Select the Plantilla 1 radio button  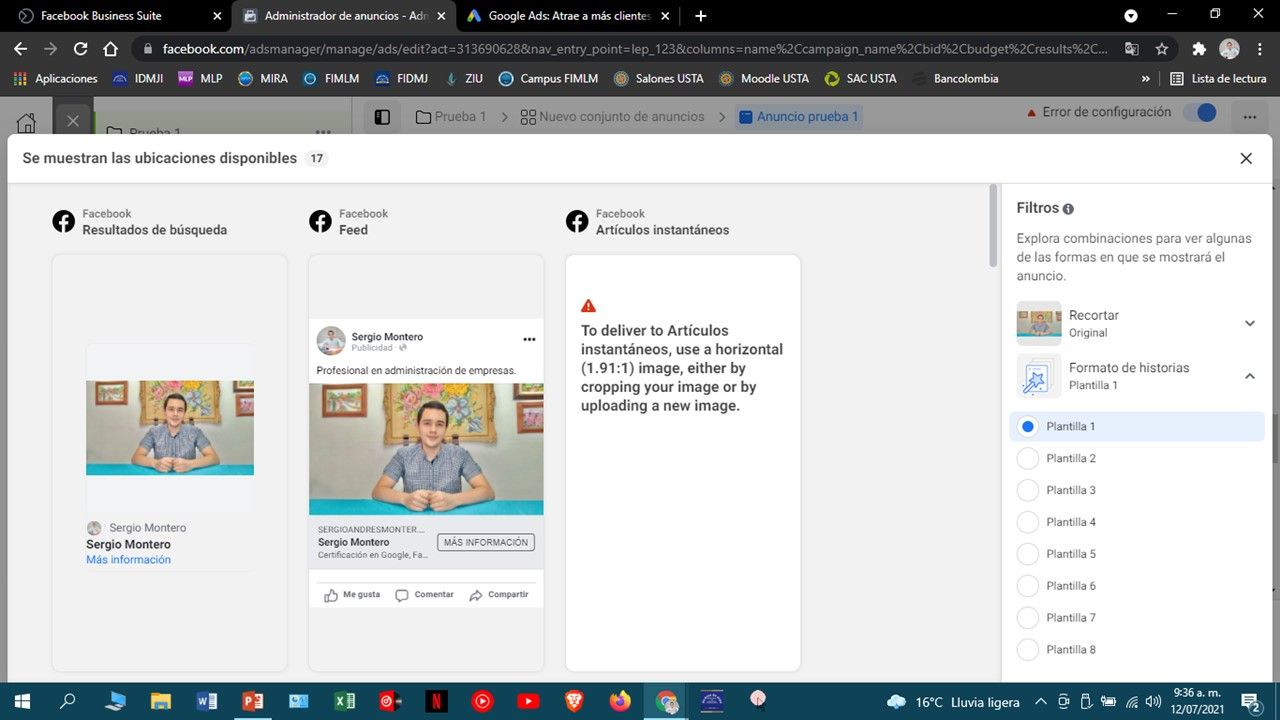[1027, 426]
